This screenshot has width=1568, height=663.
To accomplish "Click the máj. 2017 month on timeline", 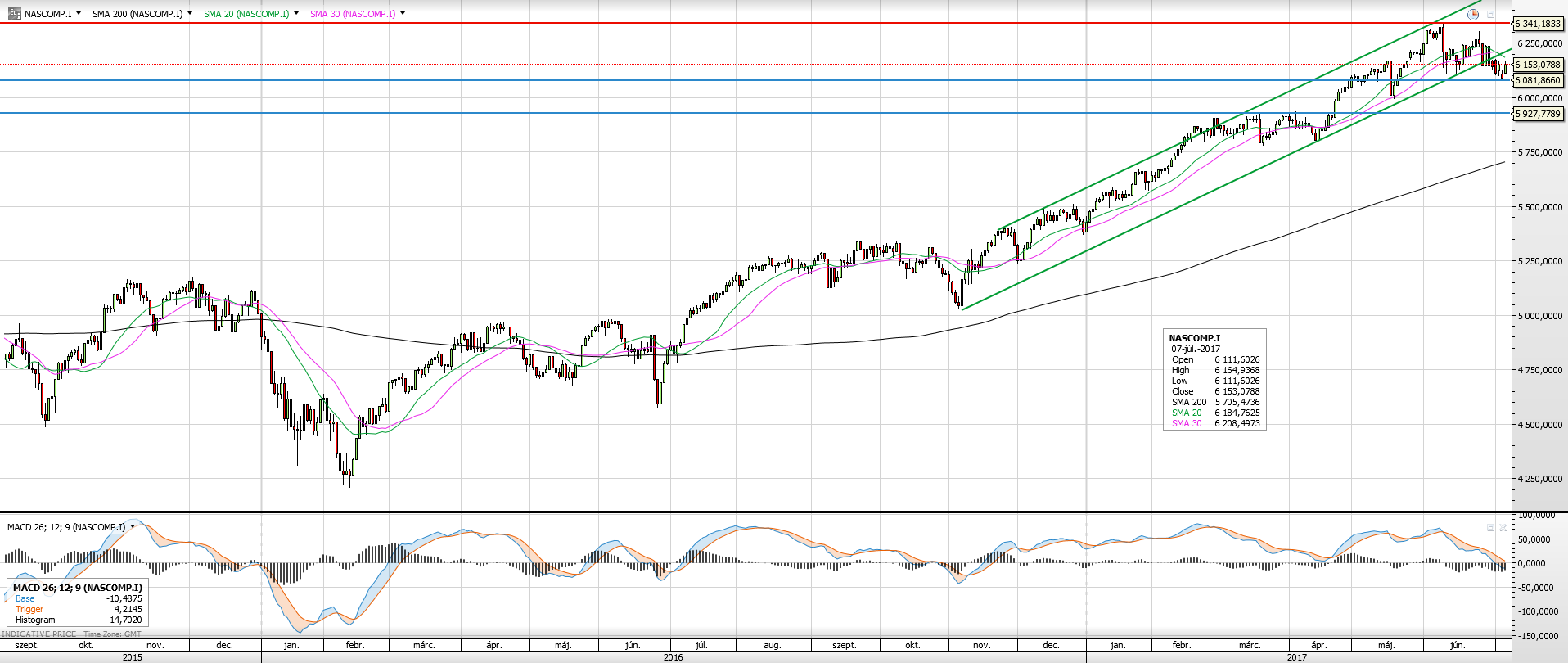I will point(1386,645).
